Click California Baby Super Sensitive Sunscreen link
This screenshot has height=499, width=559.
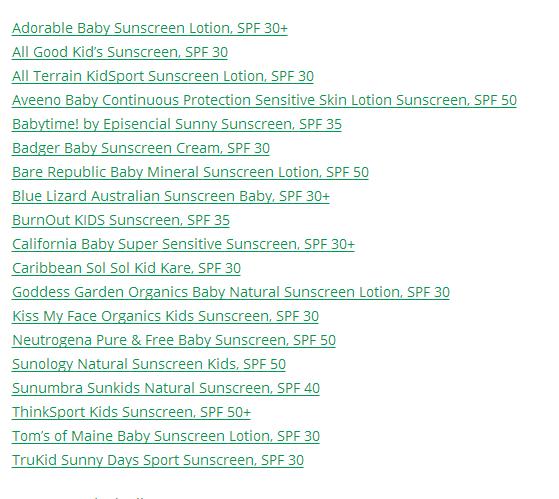coord(183,244)
